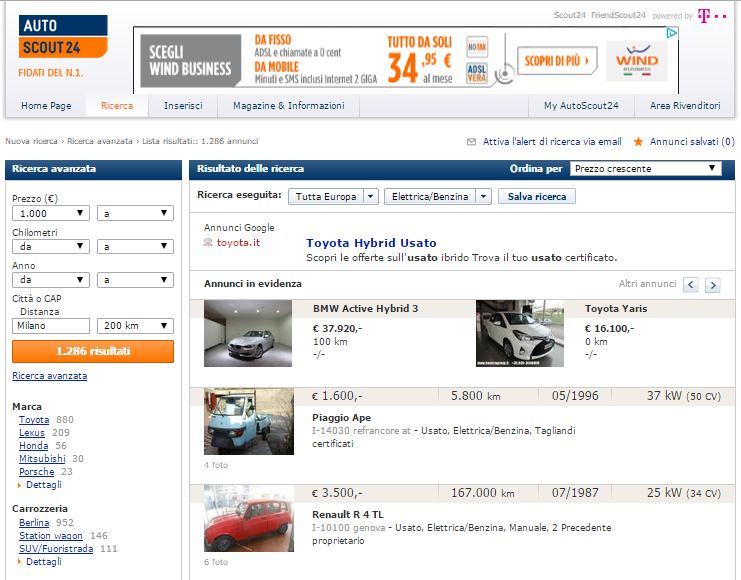
Task: Filter by Toyota brand link
Action: tap(34, 420)
